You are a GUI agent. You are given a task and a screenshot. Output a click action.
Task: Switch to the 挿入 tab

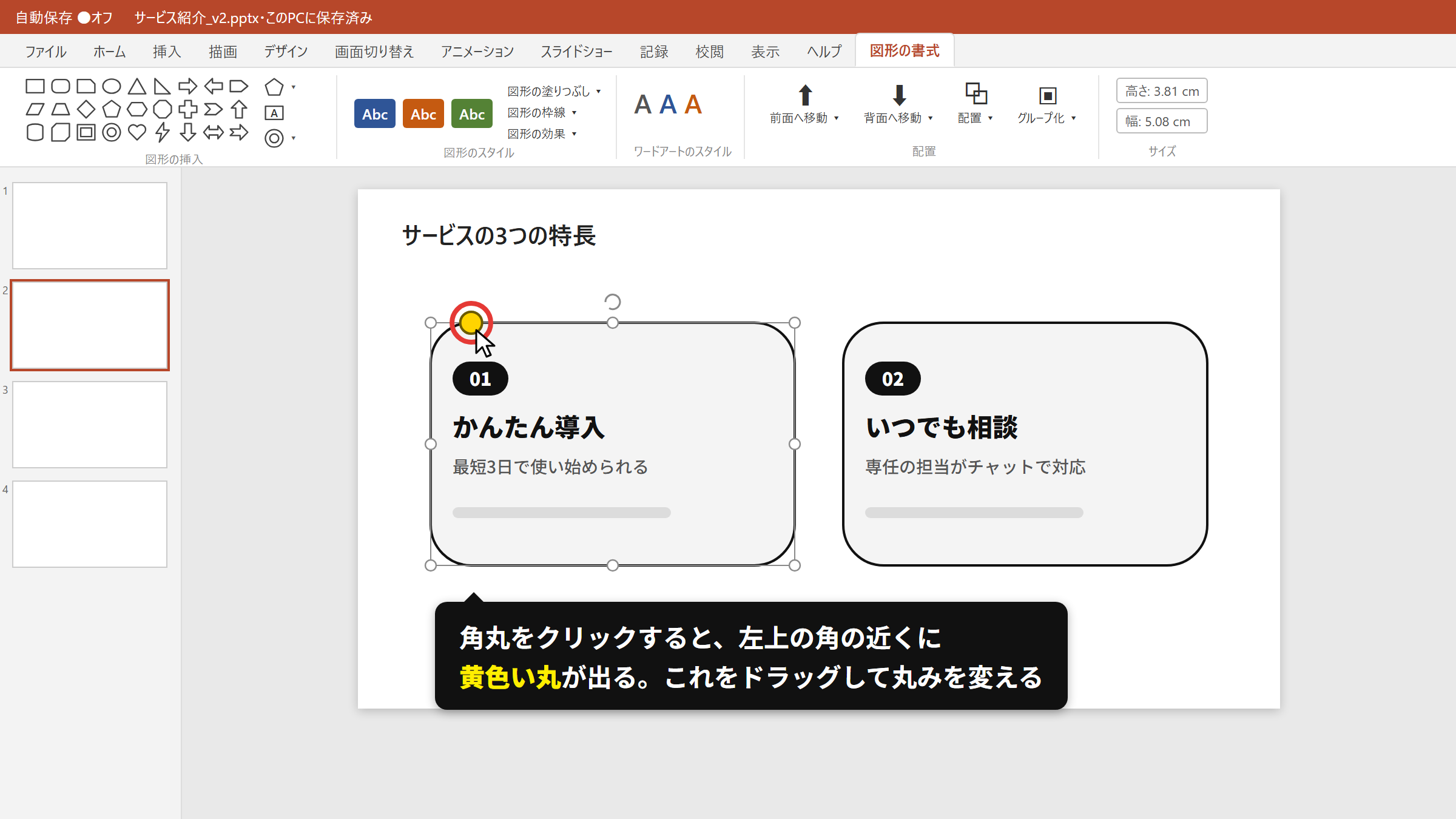[167, 52]
